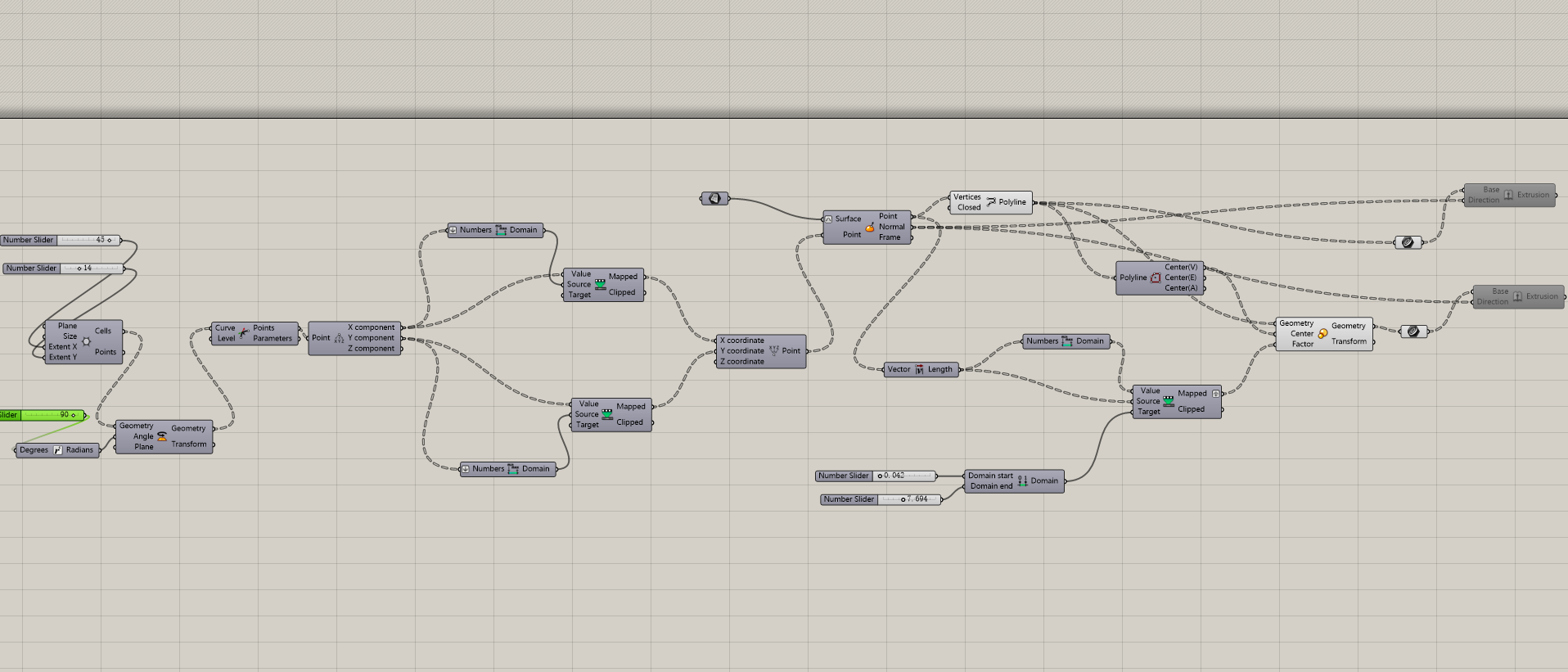Click the Hexagonal grid component icon
Image resolution: width=1568 pixels, height=672 pixels.
pos(87,341)
